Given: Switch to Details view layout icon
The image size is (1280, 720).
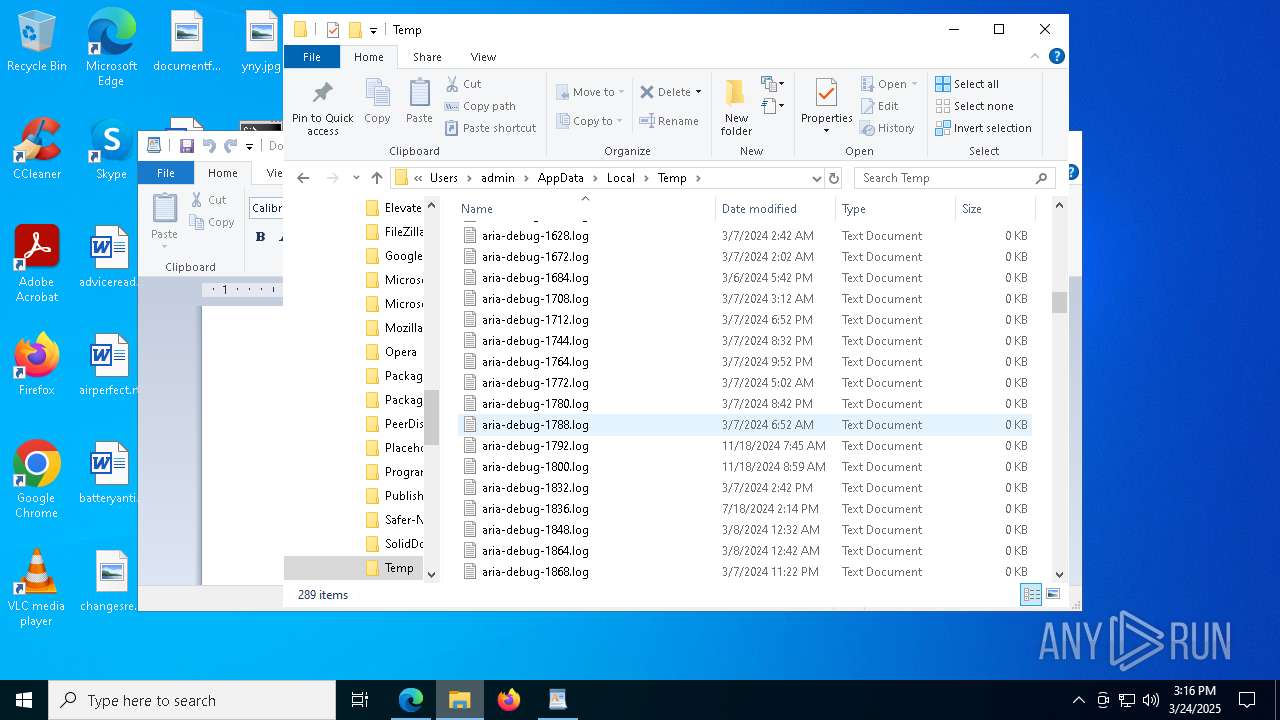Looking at the screenshot, I should tap(1031, 594).
